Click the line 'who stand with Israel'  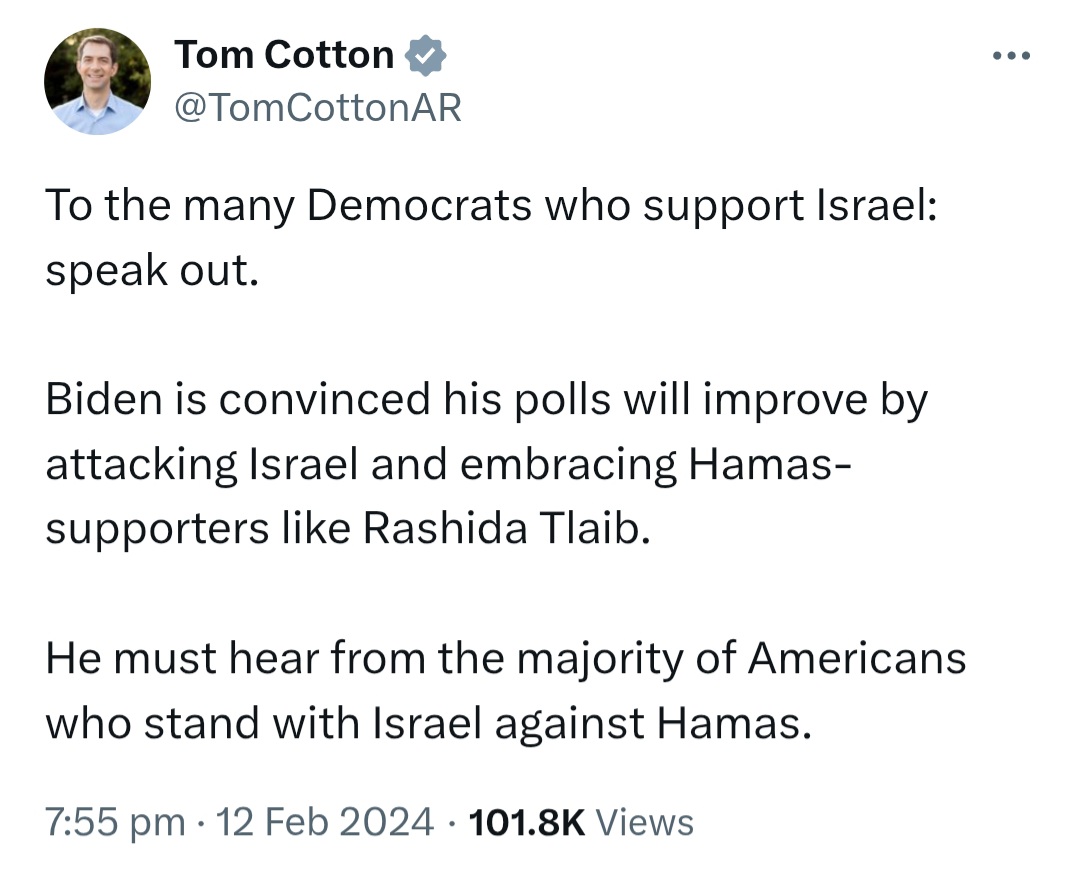[428, 723]
